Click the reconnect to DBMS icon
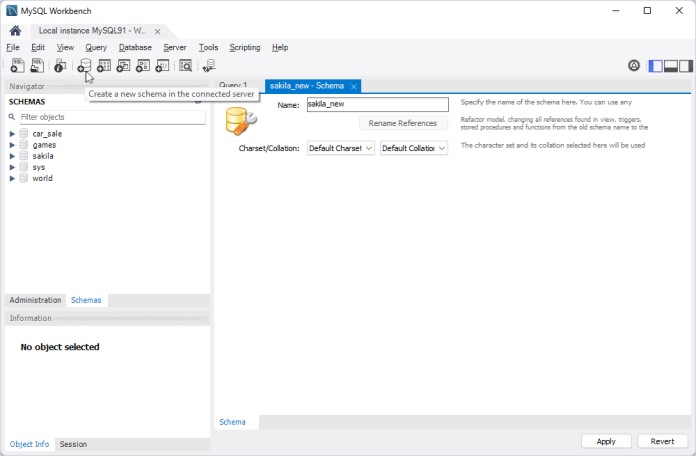This screenshot has width=696, height=456. point(209,66)
